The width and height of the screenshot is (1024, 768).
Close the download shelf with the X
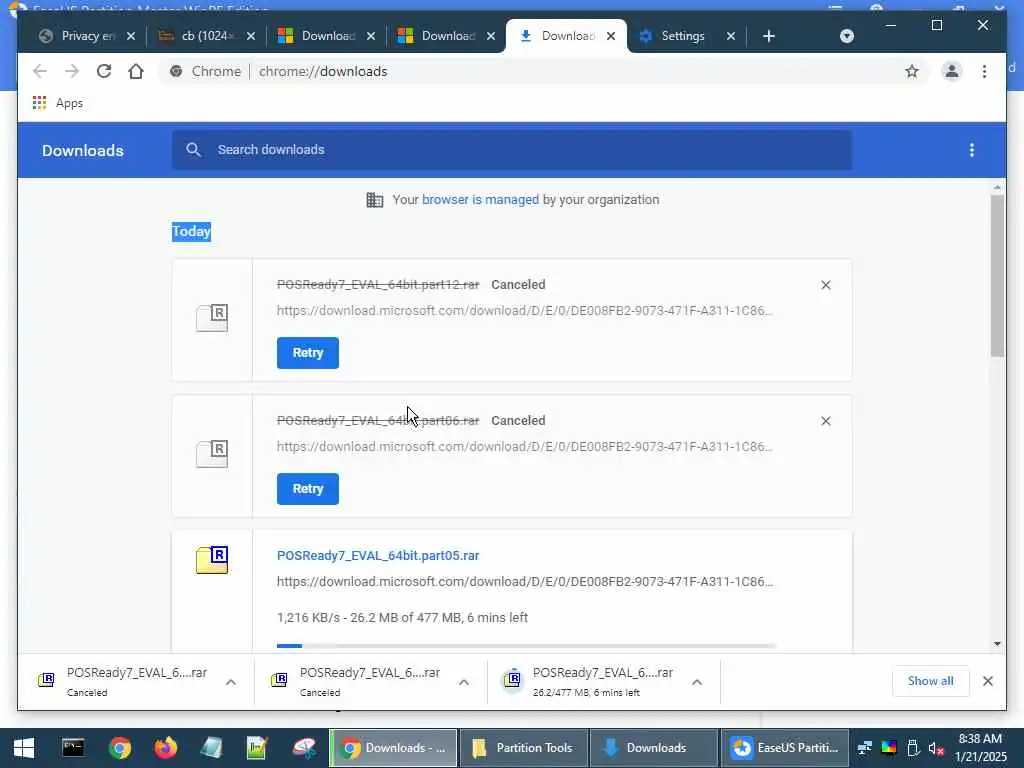(987, 681)
